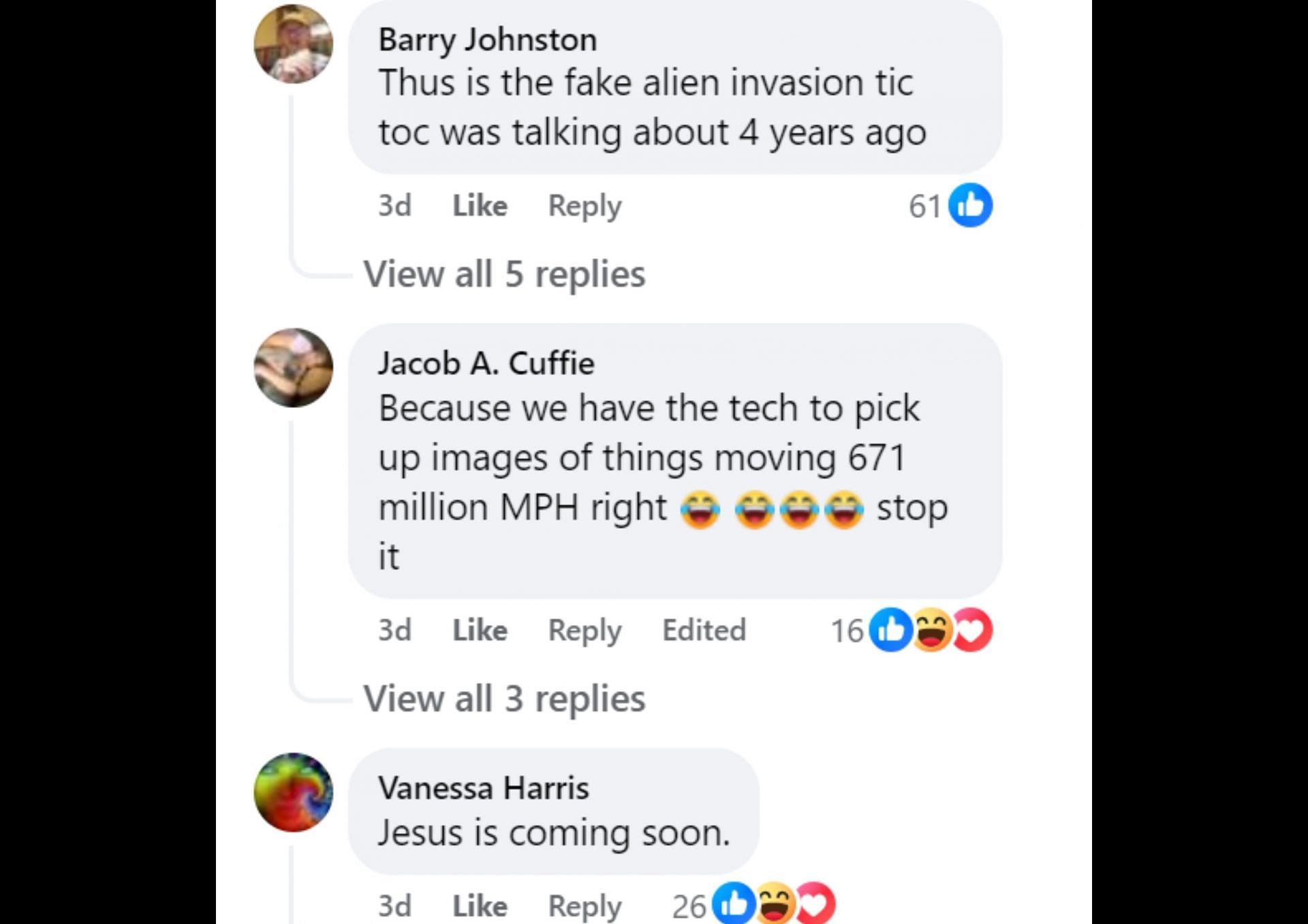Click the like reaction icon on Vanessa's comment
Viewport: 1308px width, 924px height.
tap(733, 904)
